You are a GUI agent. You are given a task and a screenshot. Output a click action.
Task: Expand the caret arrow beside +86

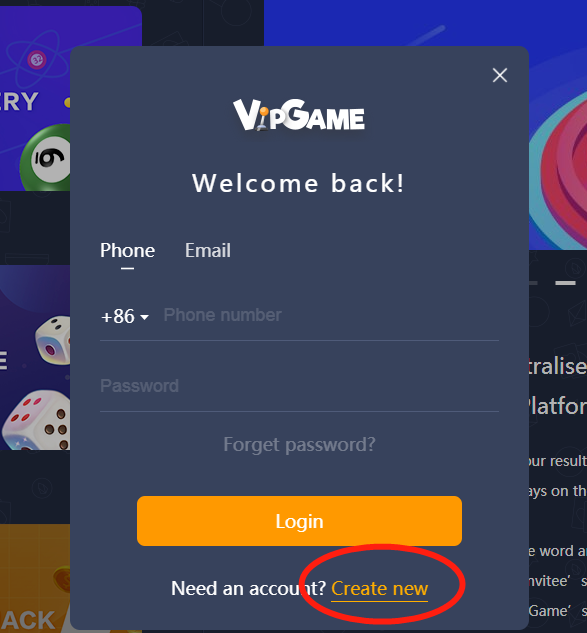tap(145, 317)
